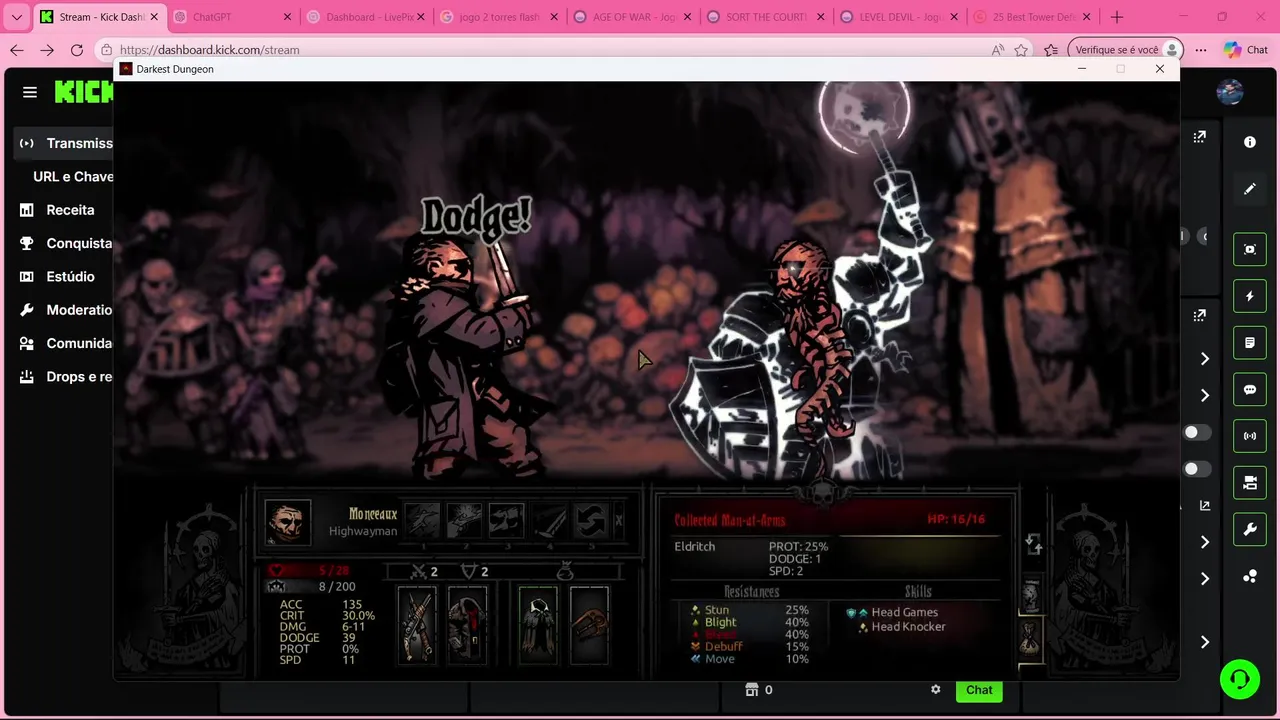
Task: Click the lightning bolt icon in Kick toolbar
Action: 1250,296
